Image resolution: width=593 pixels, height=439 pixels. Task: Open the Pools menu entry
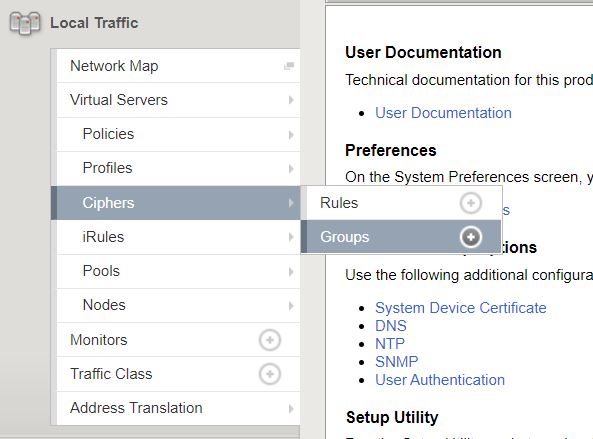point(178,271)
